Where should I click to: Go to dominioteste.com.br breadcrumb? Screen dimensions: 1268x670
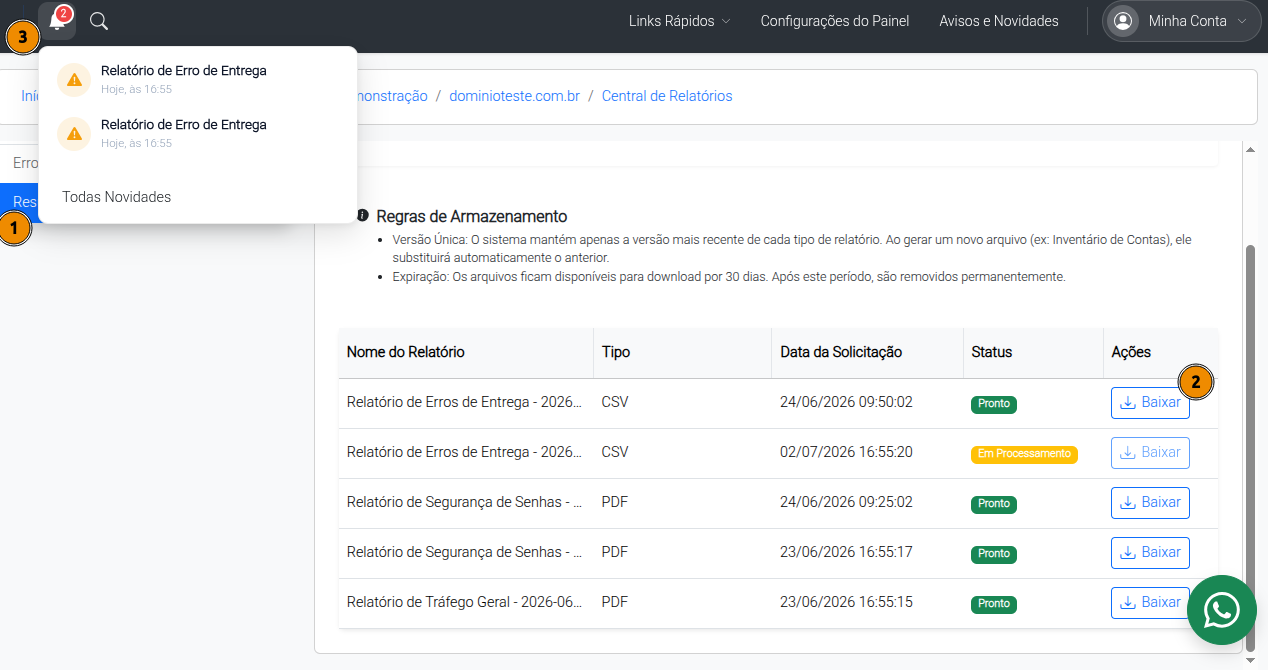pos(515,96)
